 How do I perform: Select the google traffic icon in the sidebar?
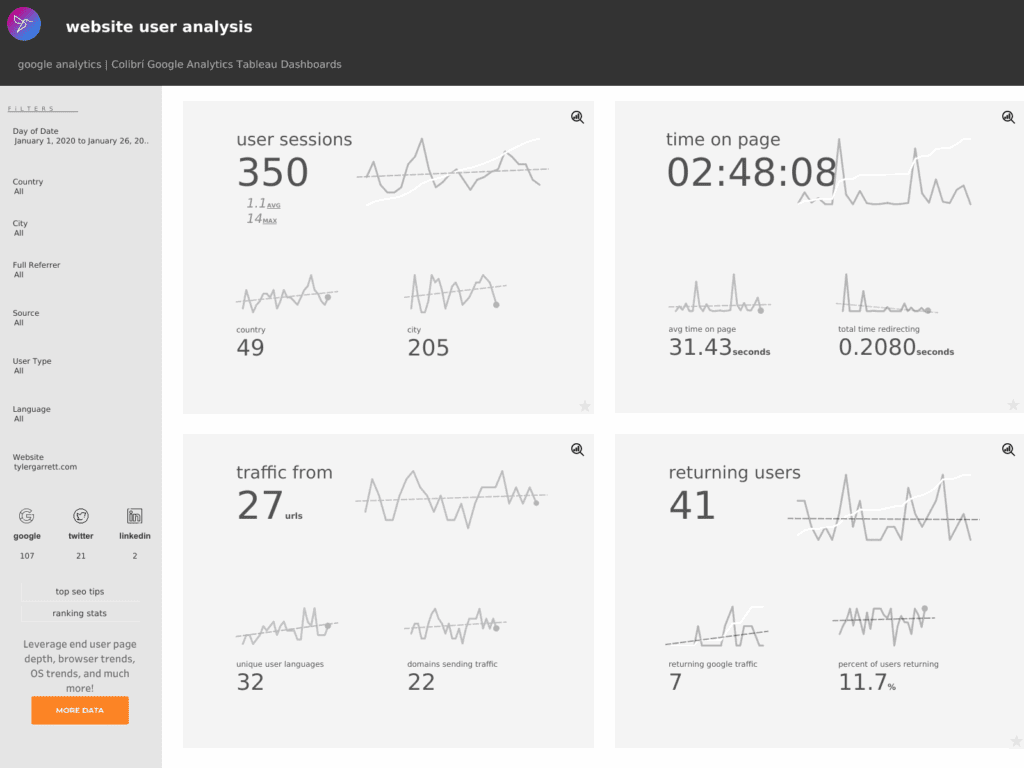[x=26, y=517]
